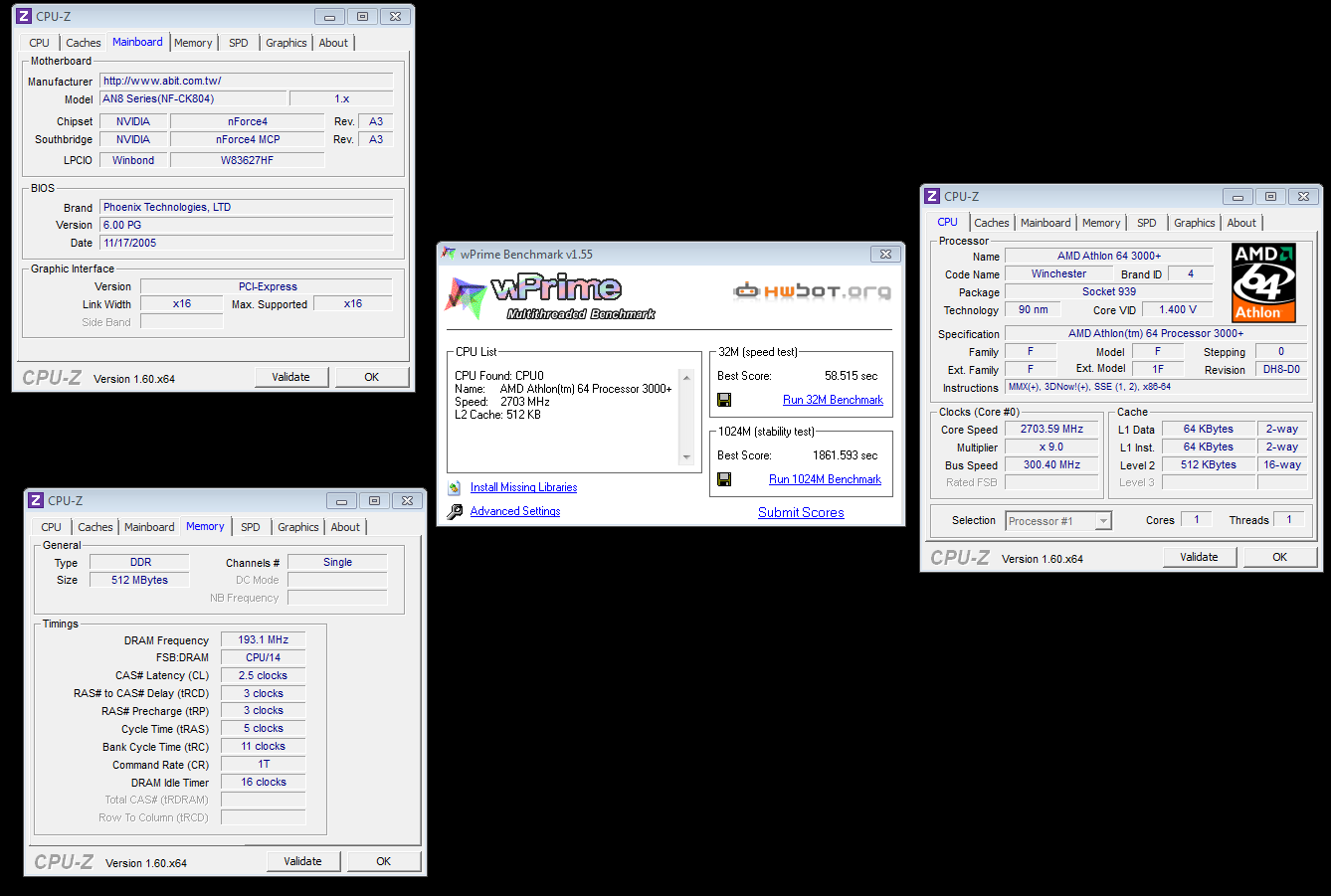Click the Socket 939 package value
Image resolution: width=1331 pixels, height=896 pixels.
[x=1109, y=291]
